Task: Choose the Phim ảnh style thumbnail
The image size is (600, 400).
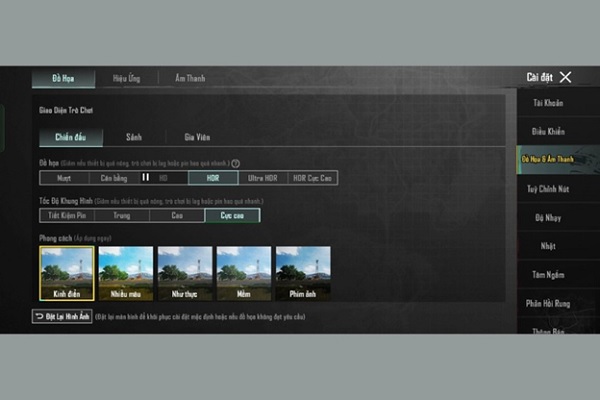Action: tap(303, 273)
